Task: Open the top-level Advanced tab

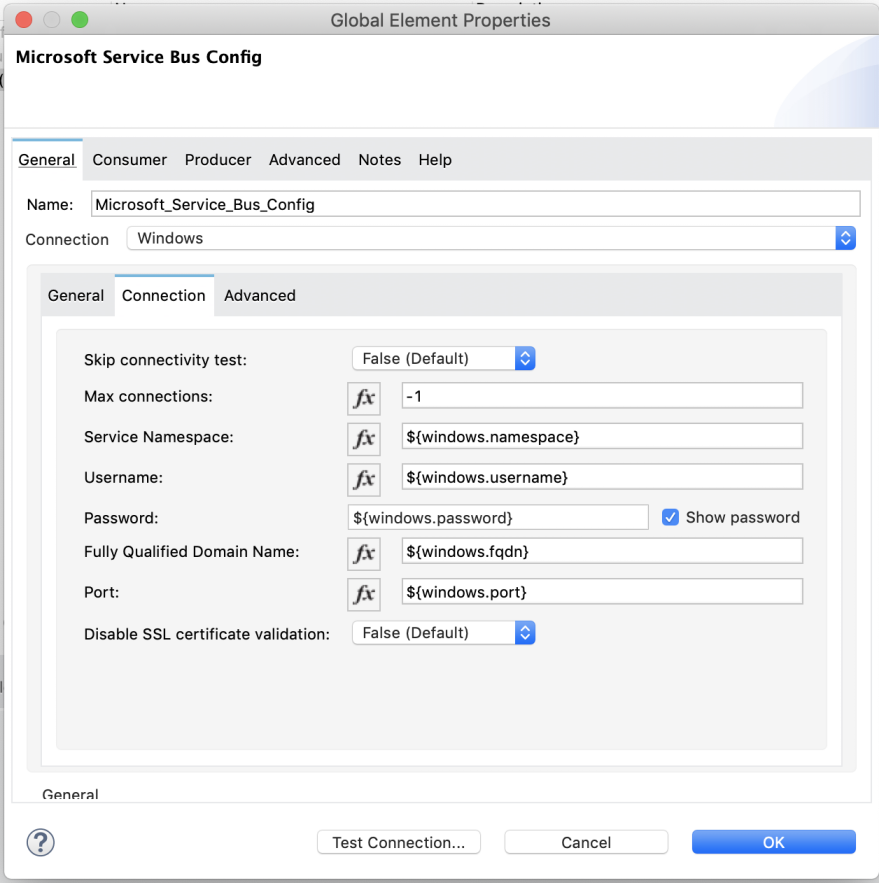Action: (304, 159)
